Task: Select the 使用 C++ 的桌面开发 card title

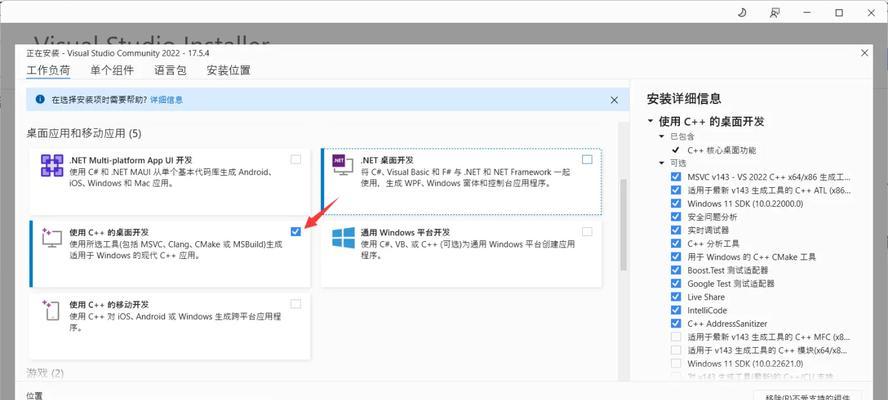Action: [109, 232]
